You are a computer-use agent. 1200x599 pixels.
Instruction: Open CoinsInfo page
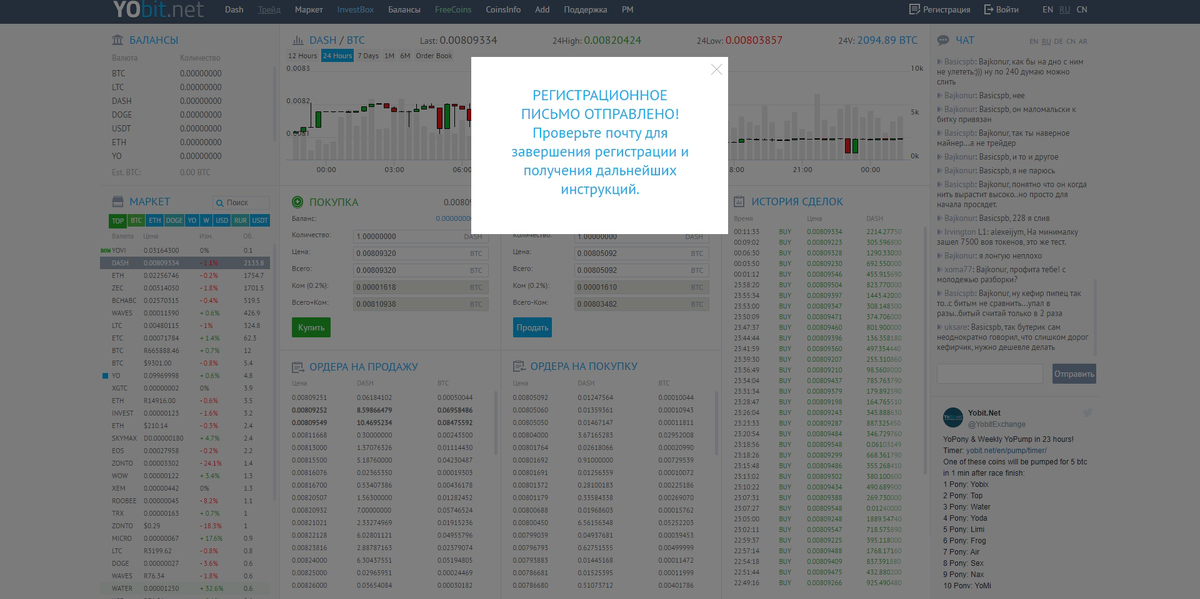(502, 10)
